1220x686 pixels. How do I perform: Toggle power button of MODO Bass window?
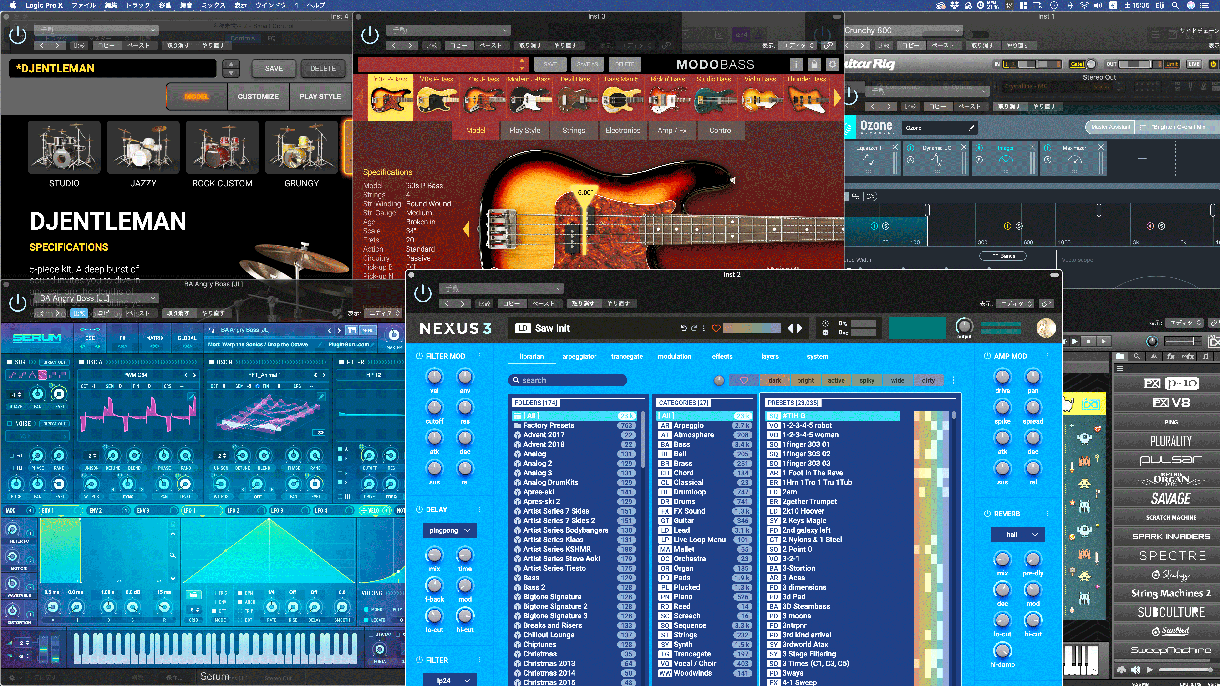pyautogui.click(x=370, y=36)
